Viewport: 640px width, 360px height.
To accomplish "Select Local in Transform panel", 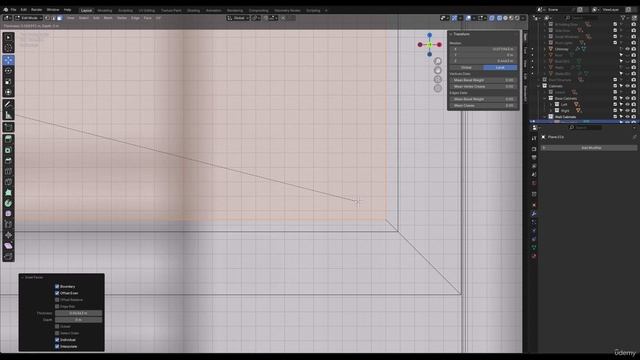I will [x=500, y=68].
